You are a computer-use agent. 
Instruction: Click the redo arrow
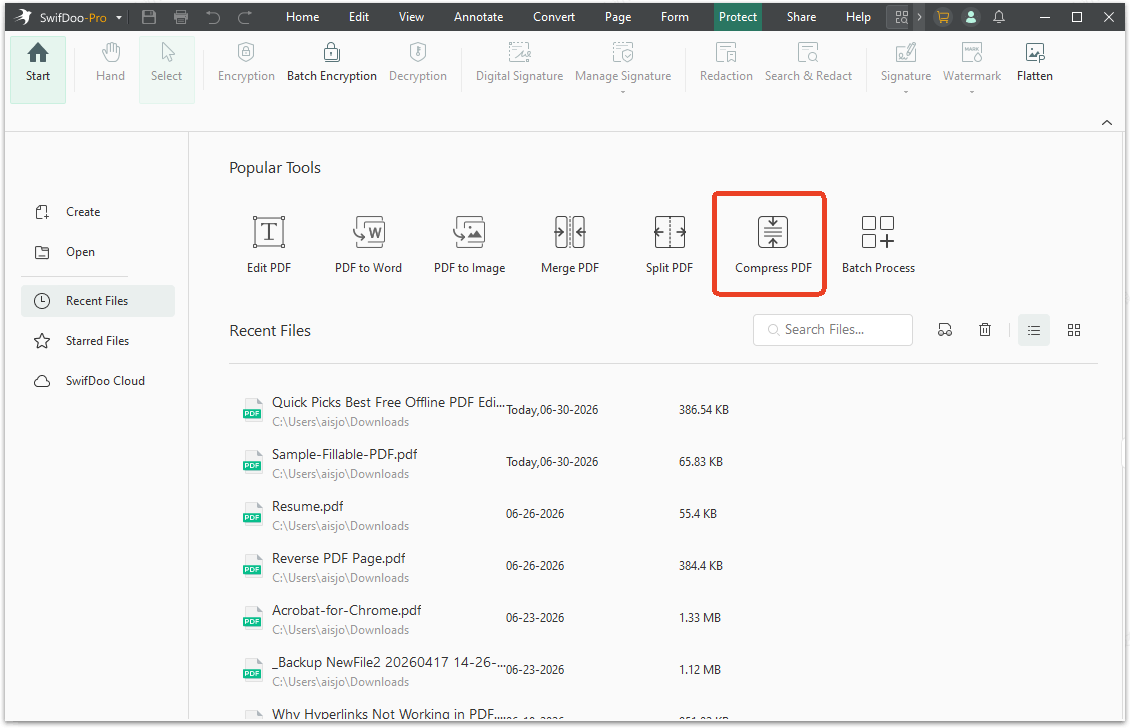pos(245,17)
